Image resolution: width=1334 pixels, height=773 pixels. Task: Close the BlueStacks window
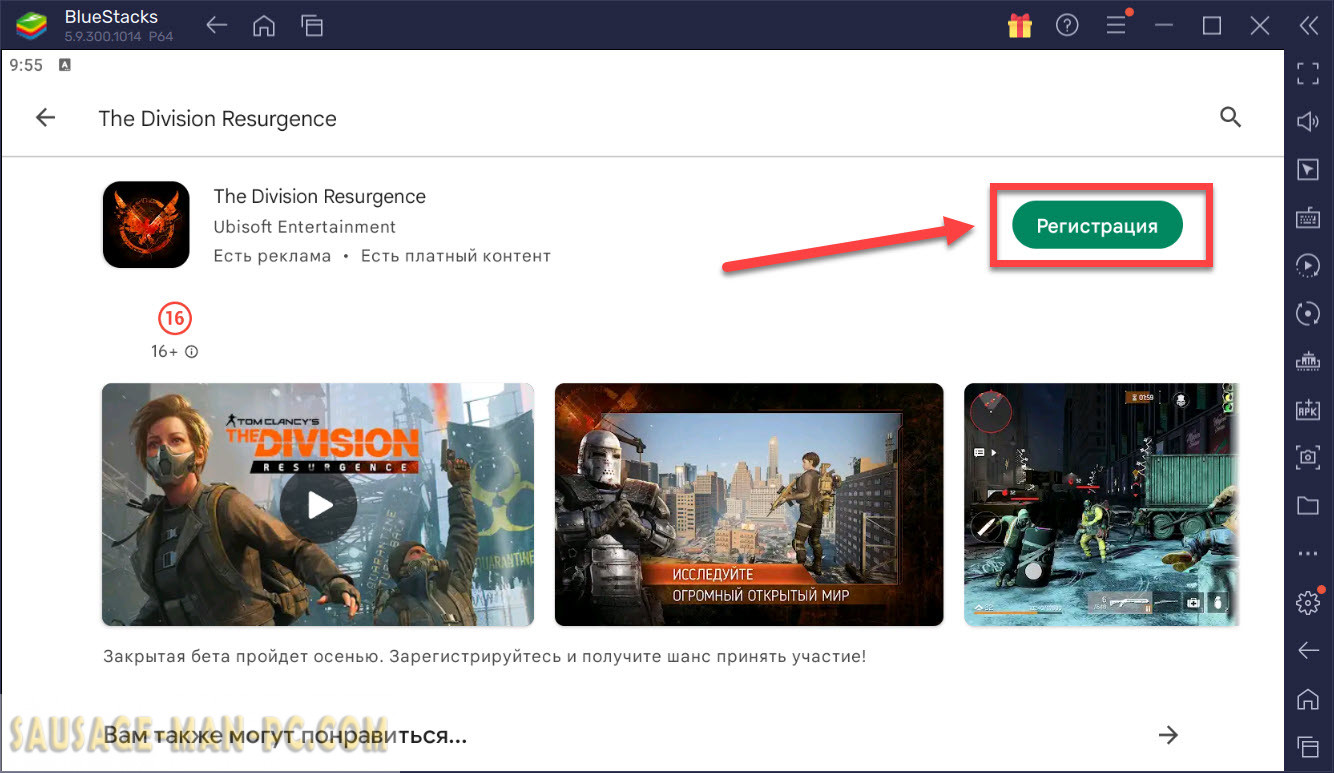click(1260, 26)
